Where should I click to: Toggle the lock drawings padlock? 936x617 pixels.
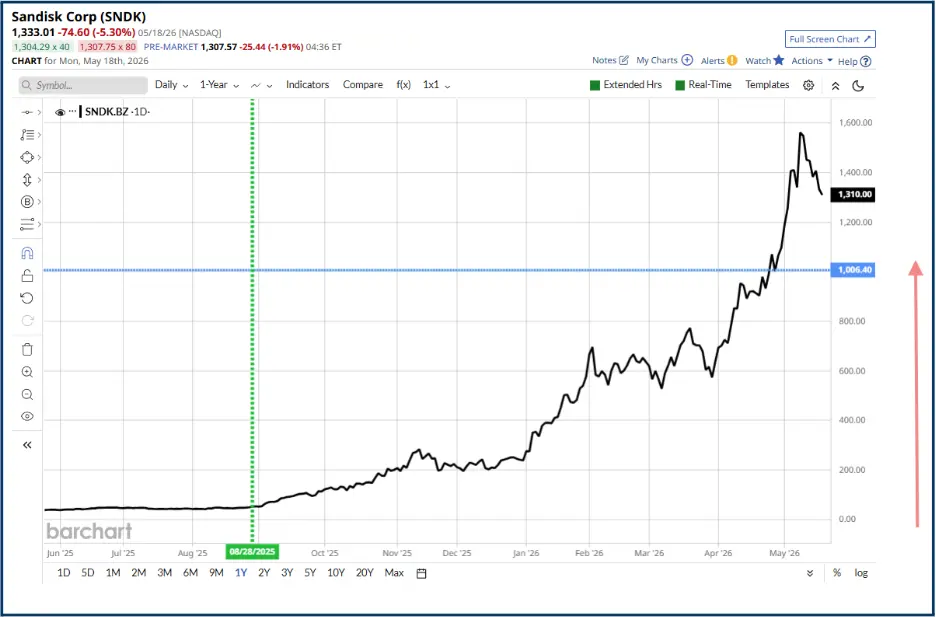coord(27,276)
